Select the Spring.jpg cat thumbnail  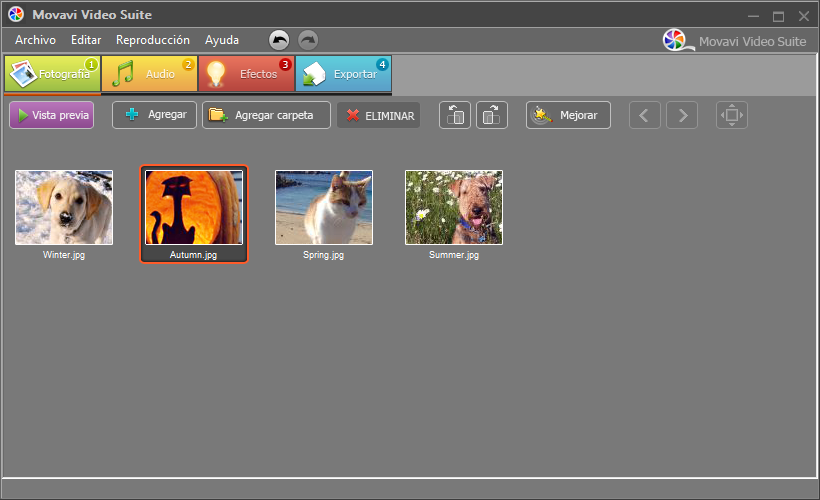point(324,207)
